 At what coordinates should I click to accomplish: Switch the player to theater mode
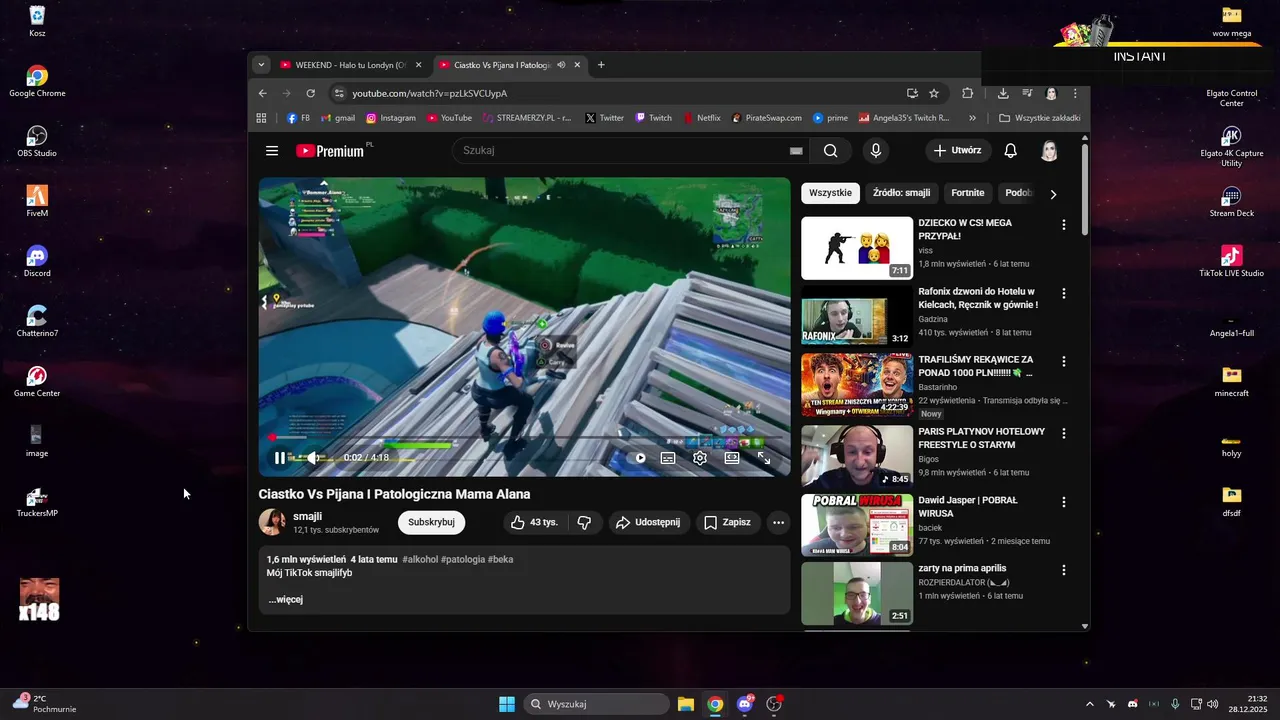point(732,458)
